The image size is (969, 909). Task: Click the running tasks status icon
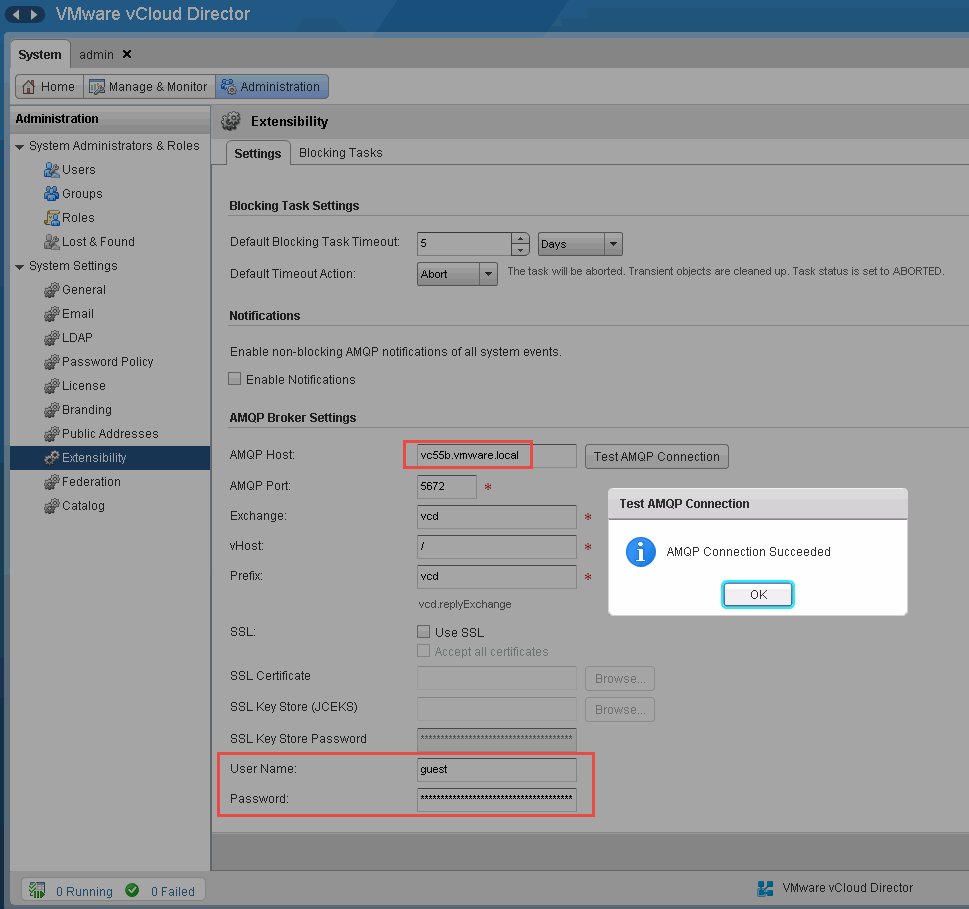point(37,890)
